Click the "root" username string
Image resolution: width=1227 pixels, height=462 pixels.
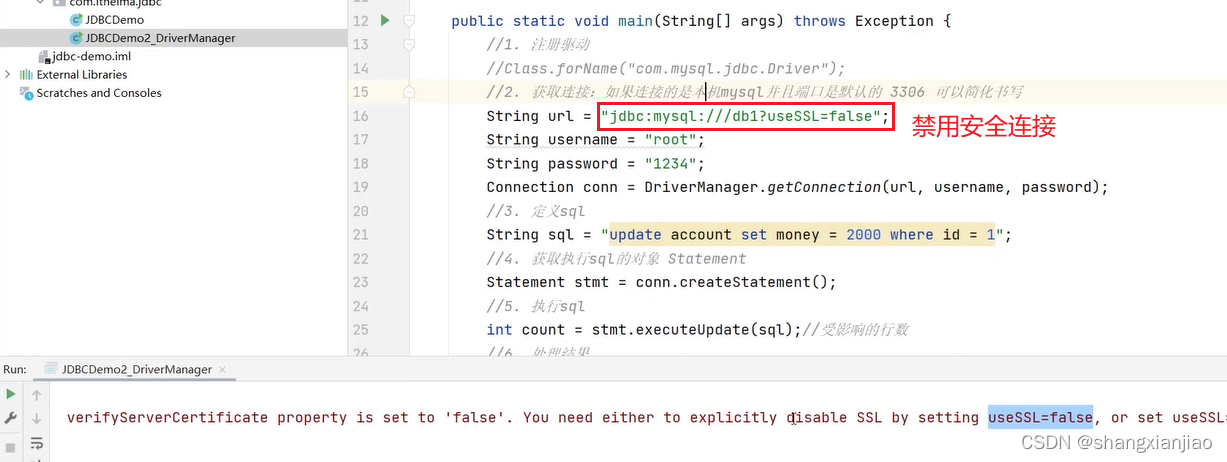[x=670, y=140]
